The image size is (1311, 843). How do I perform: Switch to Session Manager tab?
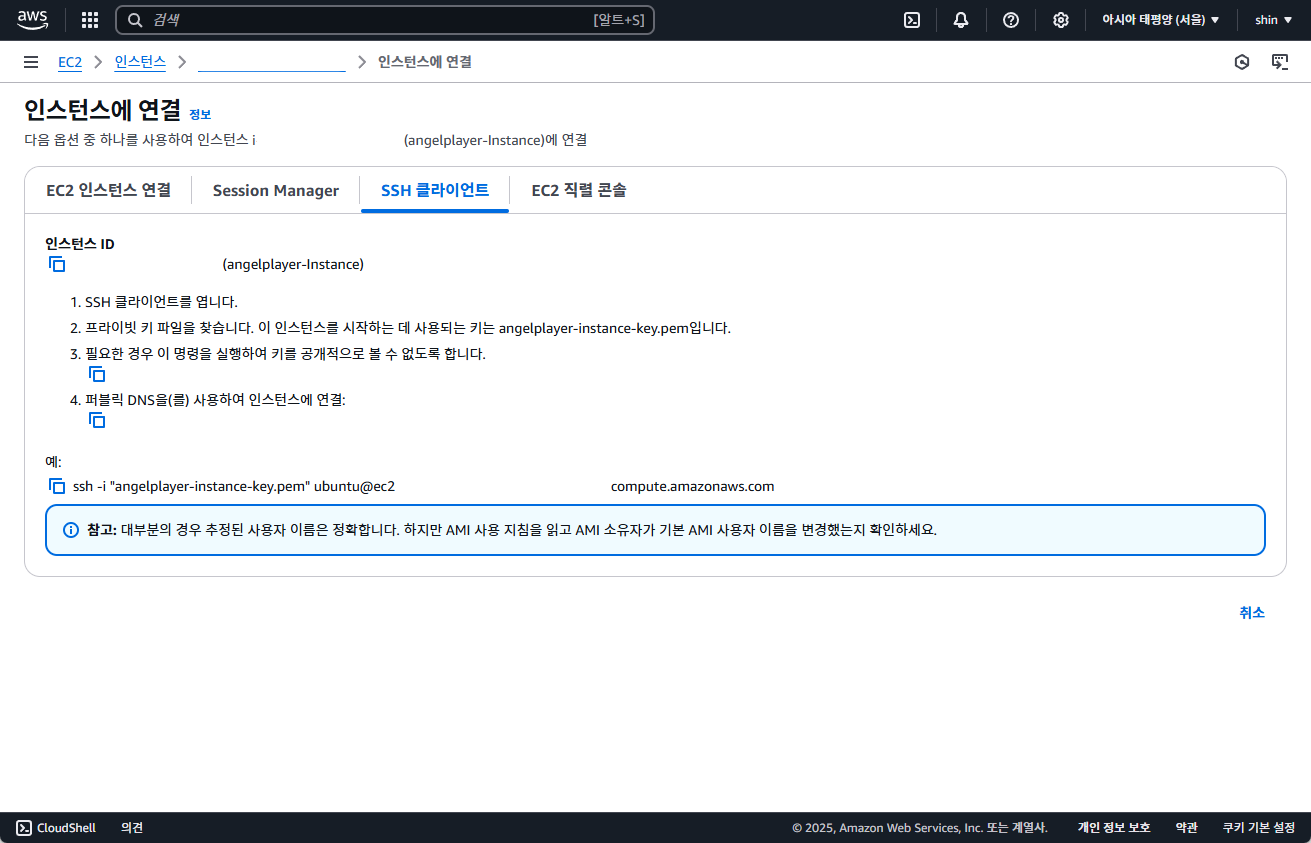(276, 190)
